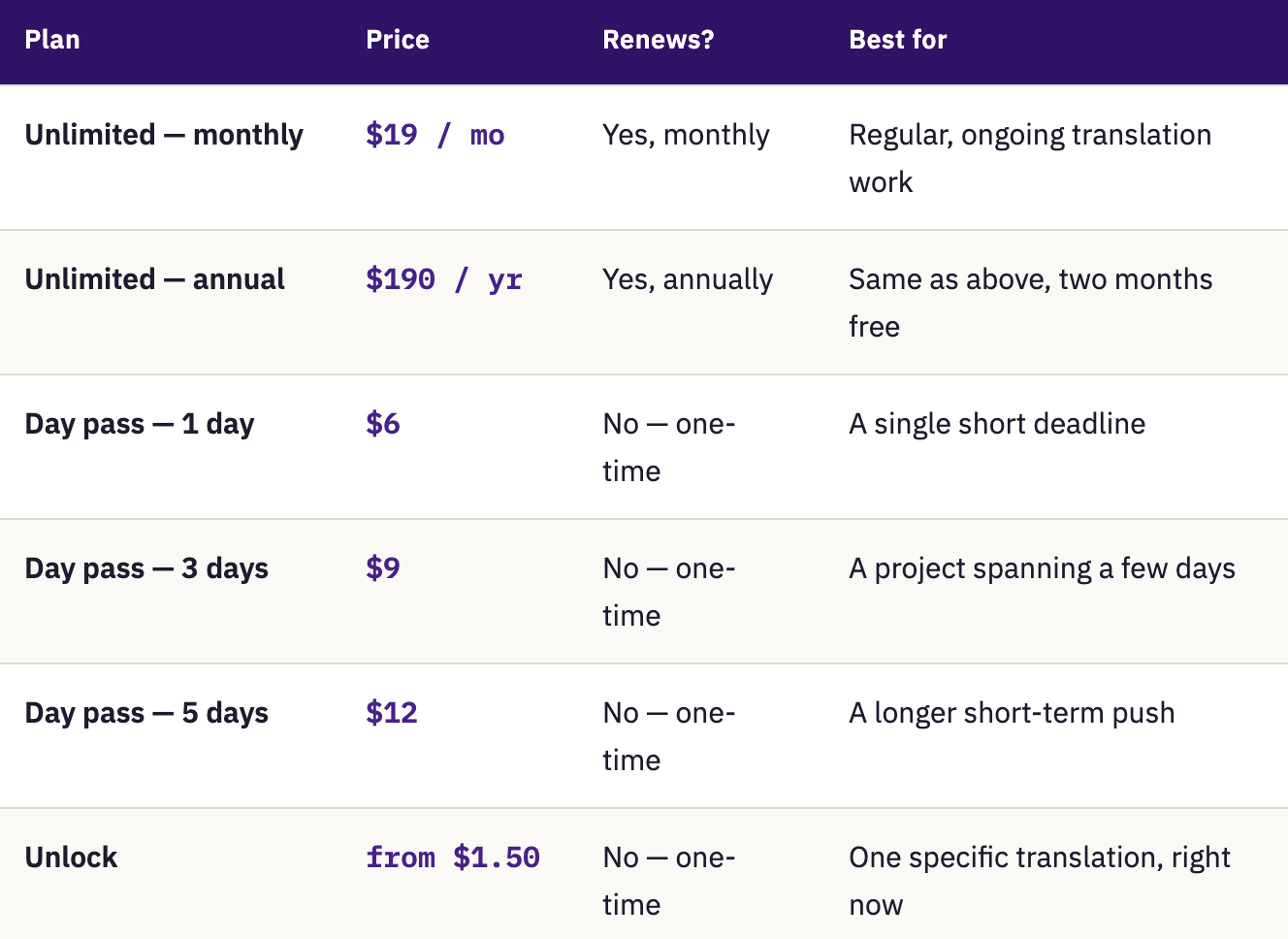This screenshot has width=1288, height=939.
Task: Click the Day pass — 1 day plan
Action: pyautogui.click(x=140, y=424)
